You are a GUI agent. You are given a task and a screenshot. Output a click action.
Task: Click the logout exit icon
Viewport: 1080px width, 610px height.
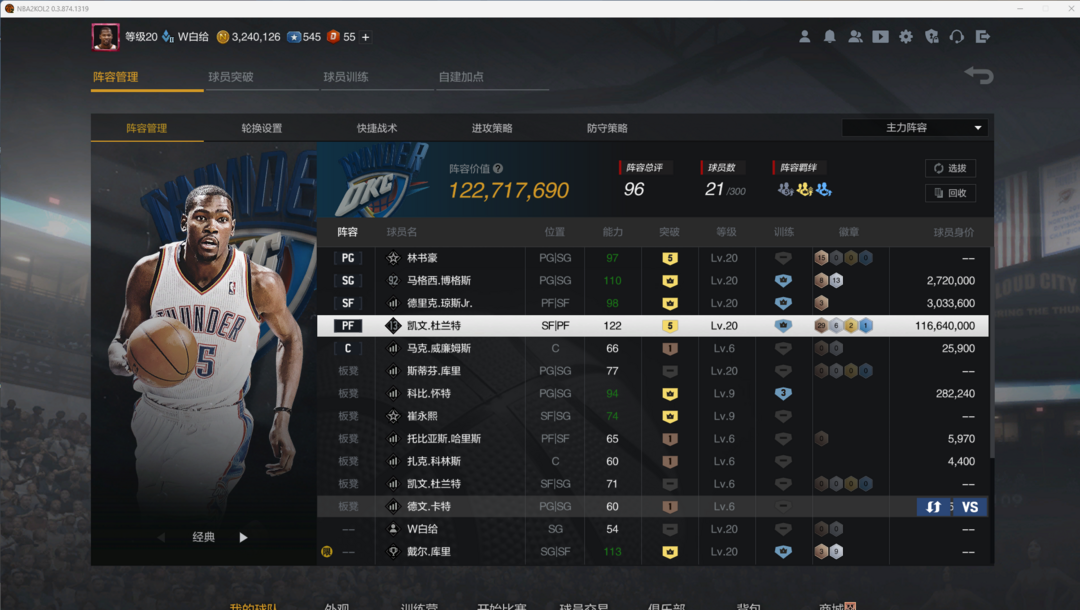(983, 36)
